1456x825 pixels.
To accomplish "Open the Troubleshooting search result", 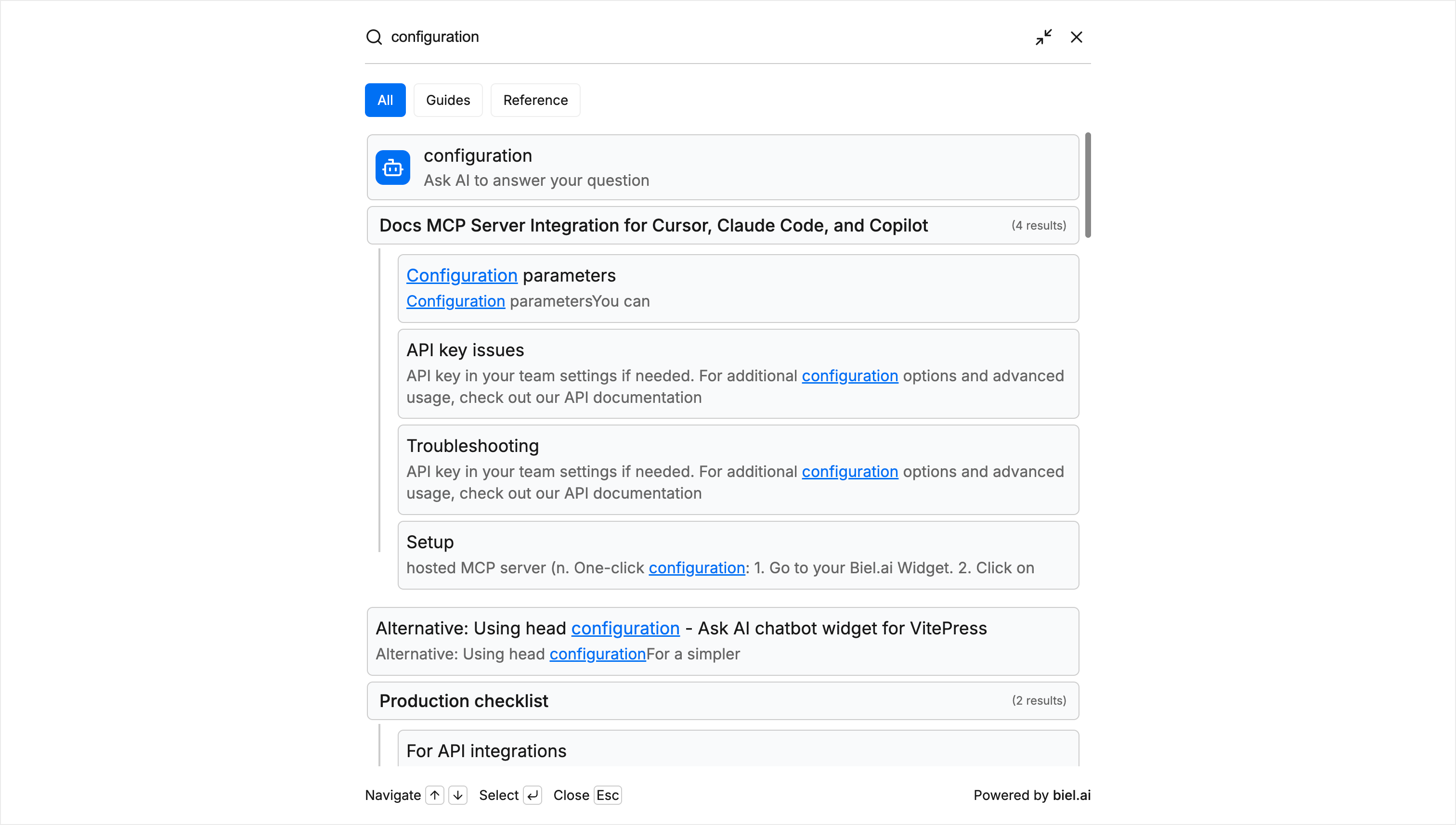I will click(737, 469).
